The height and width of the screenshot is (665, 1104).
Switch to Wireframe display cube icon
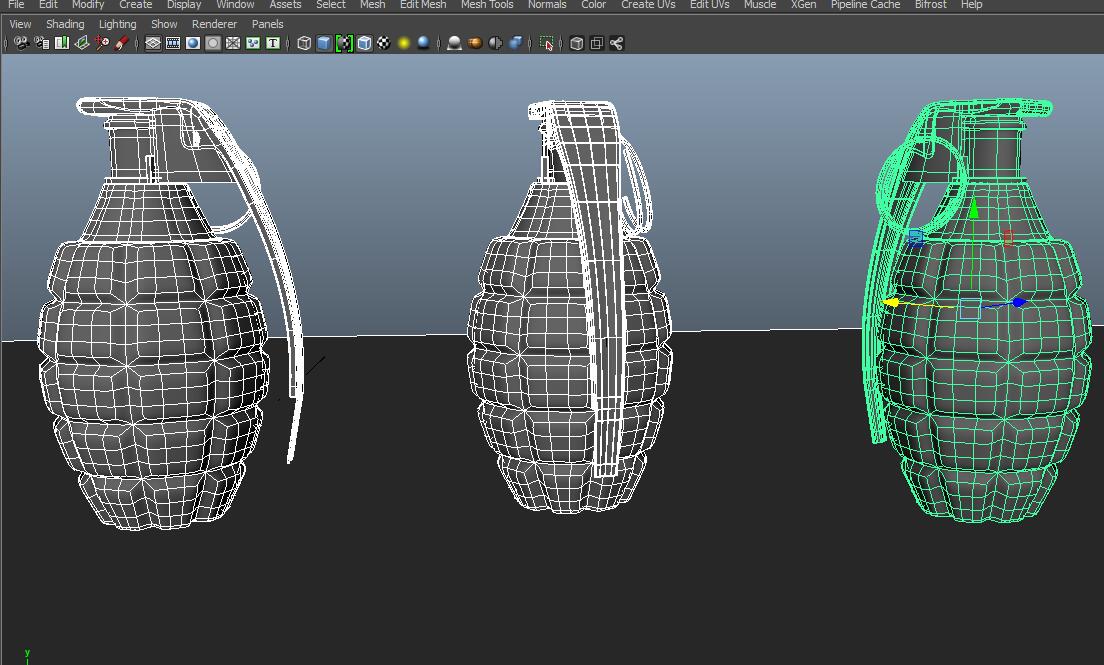click(304, 43)
